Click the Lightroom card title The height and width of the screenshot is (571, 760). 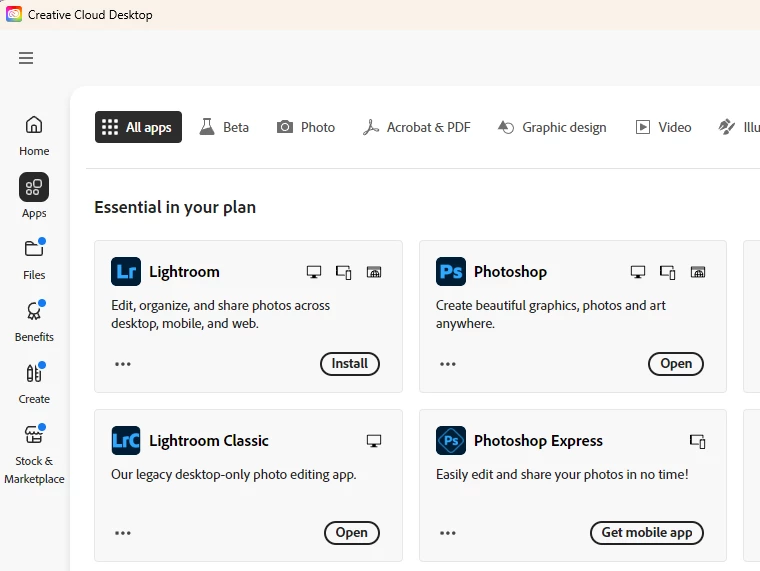tap(184, 272)
